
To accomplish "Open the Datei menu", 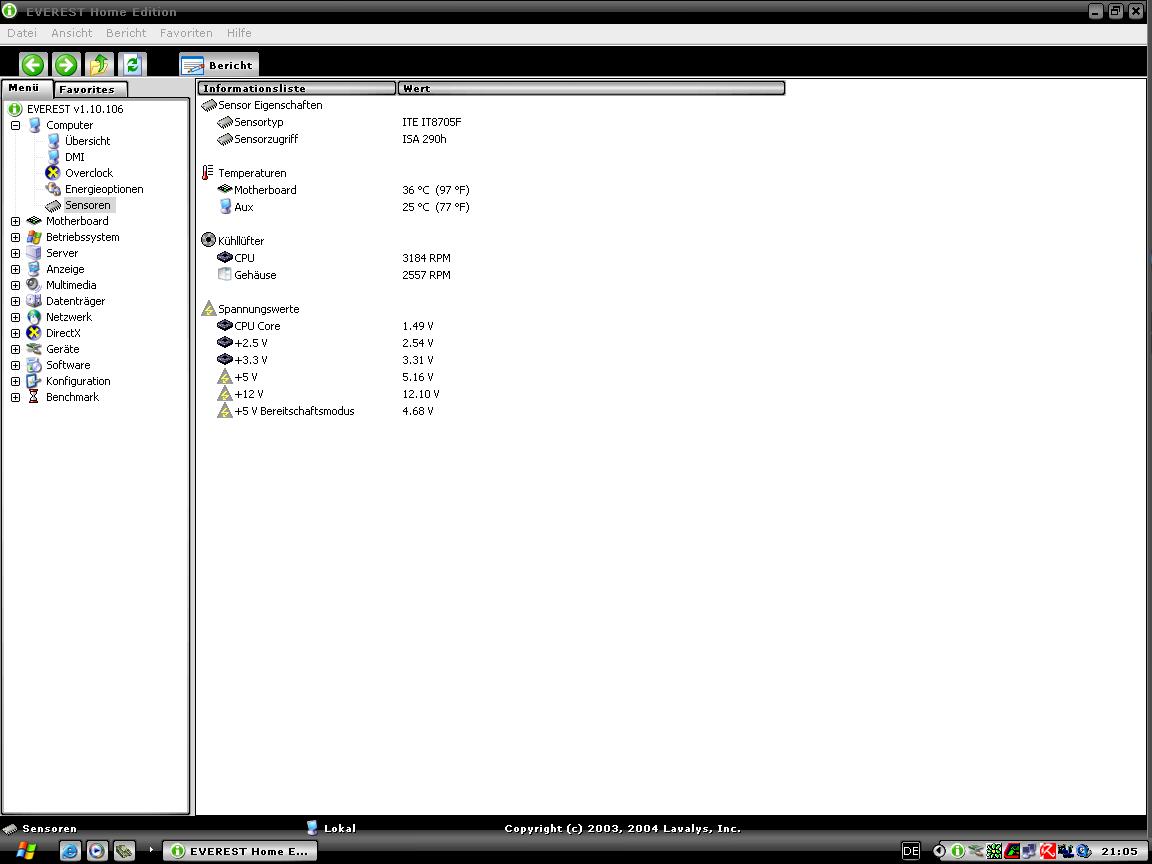I will click(22, 33).
